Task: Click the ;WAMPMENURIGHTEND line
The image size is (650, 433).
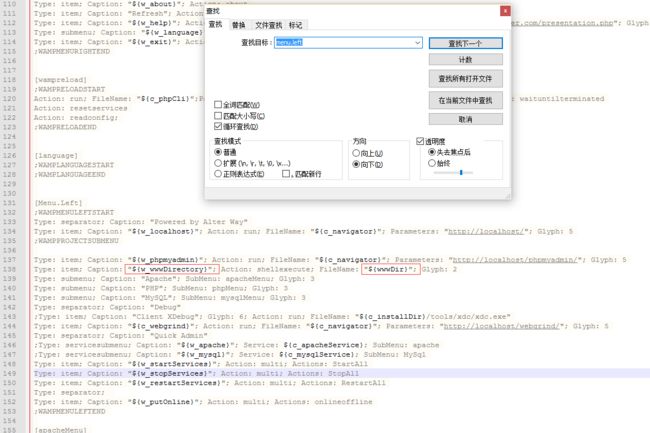Action: click(x=72, y=51)
